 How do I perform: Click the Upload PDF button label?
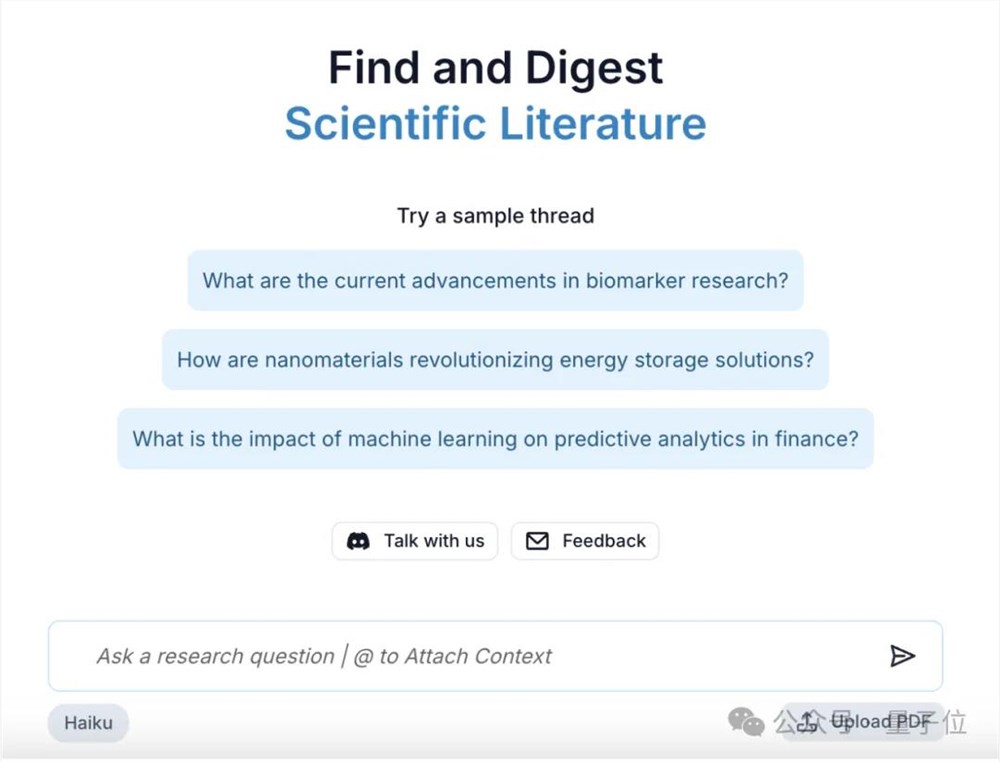coord(880,722)
